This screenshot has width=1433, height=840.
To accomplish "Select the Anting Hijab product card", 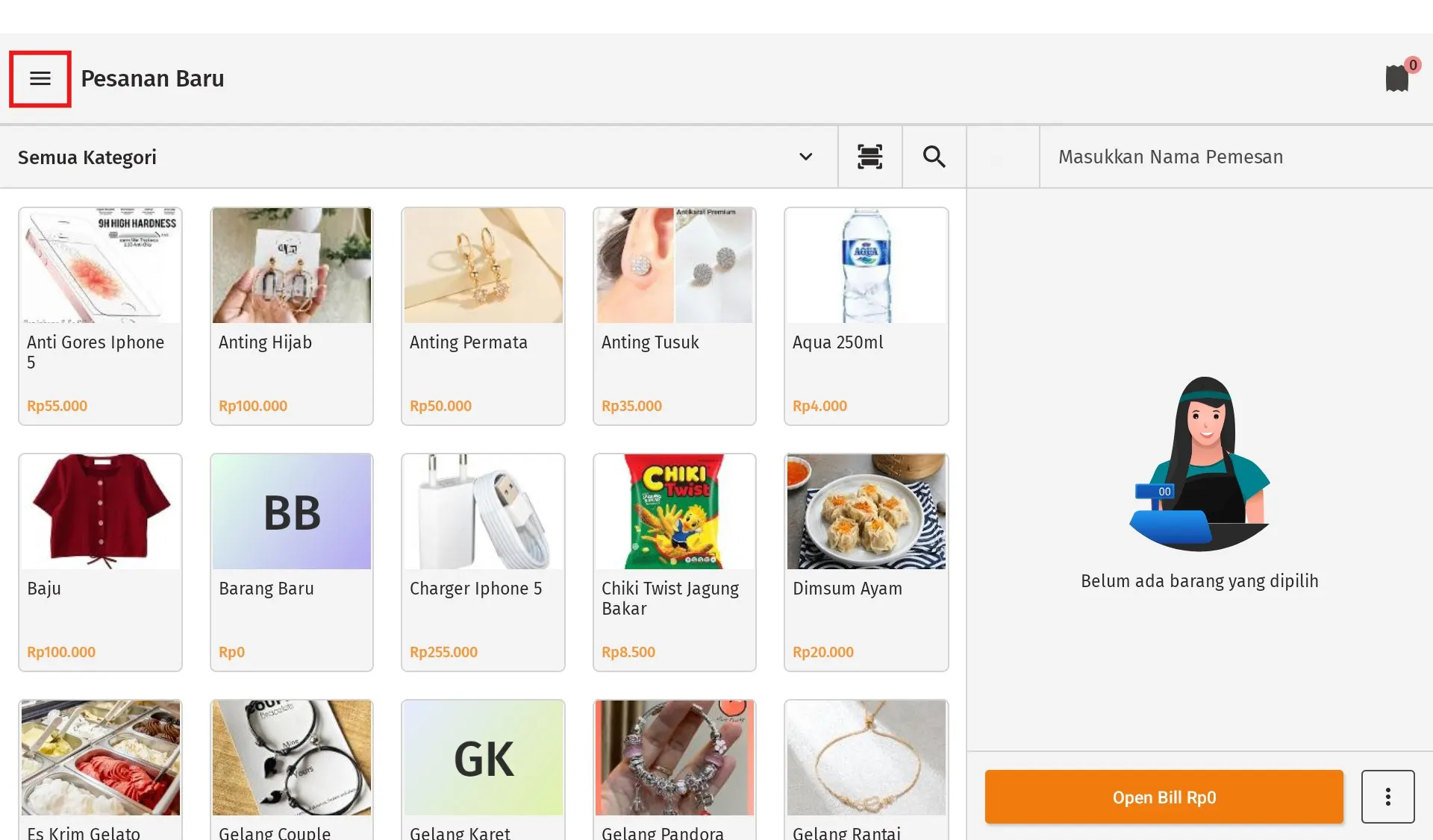I will 292,316.
